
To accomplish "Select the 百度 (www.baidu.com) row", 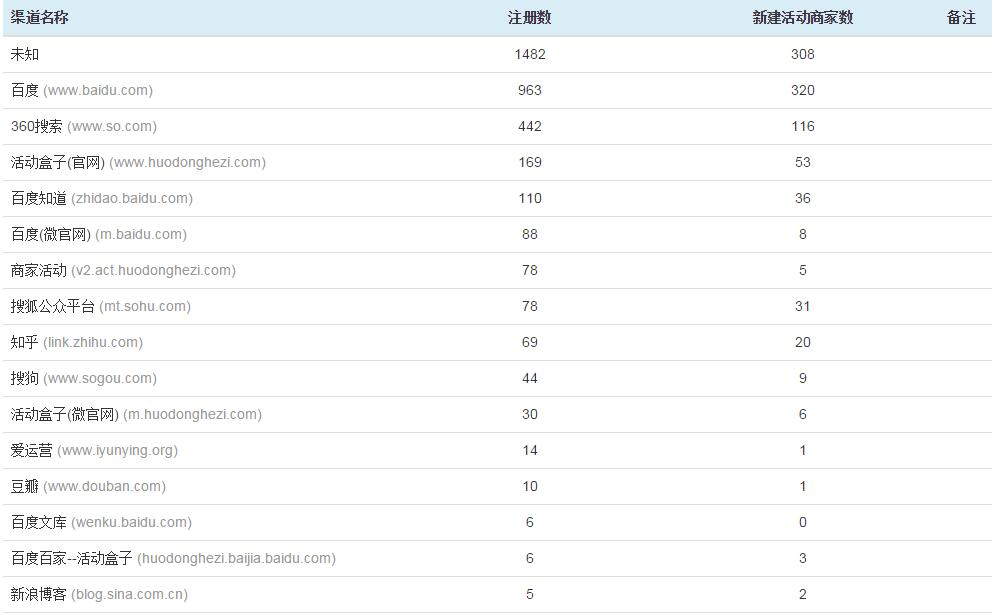I will point(497,90).
